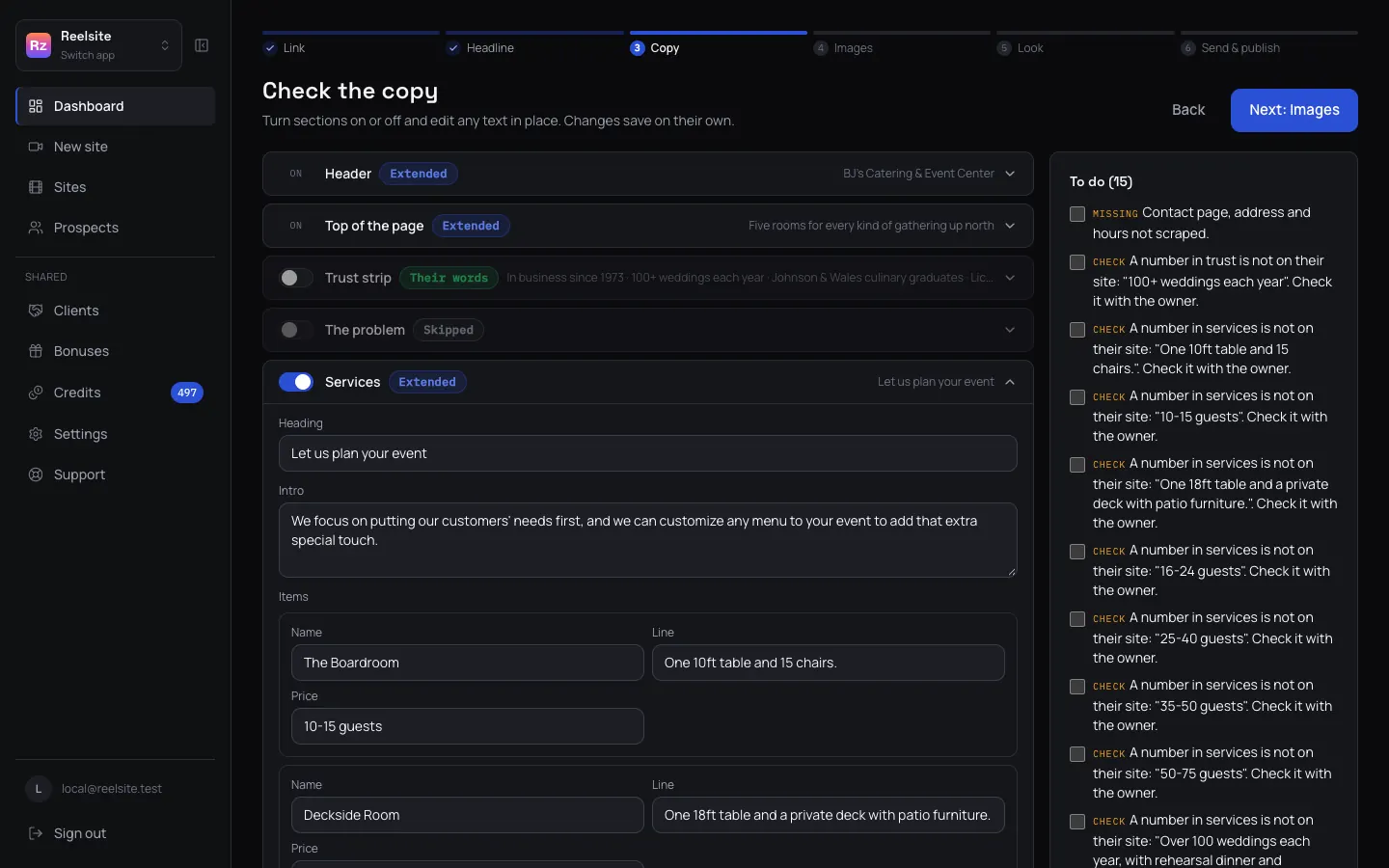The width and height of the screenshot is (1389, 868).
Task: Click the Sites icon in sidebar
Action: 36,187
